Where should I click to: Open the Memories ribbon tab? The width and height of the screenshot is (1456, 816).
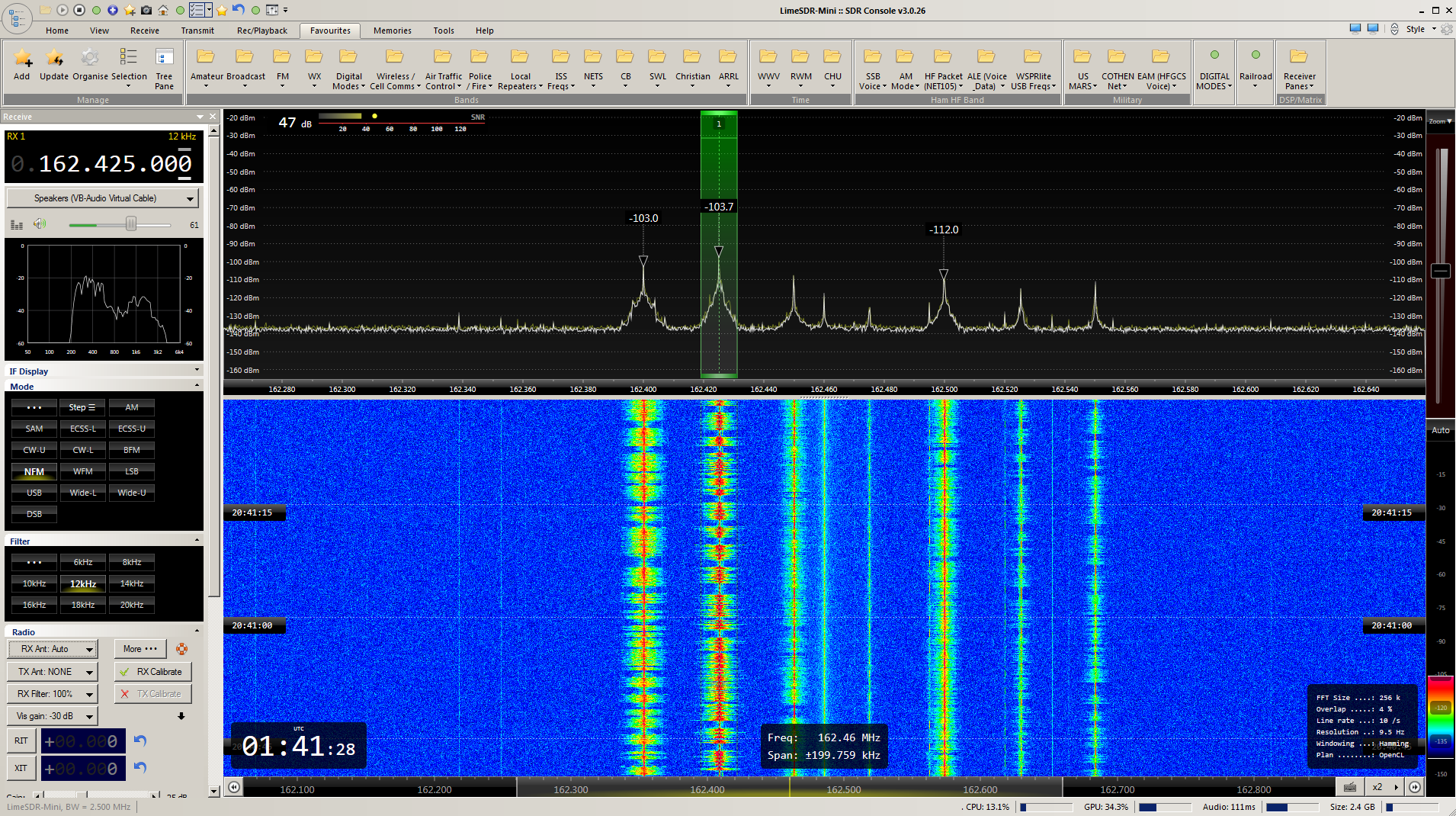coord(392,31)
